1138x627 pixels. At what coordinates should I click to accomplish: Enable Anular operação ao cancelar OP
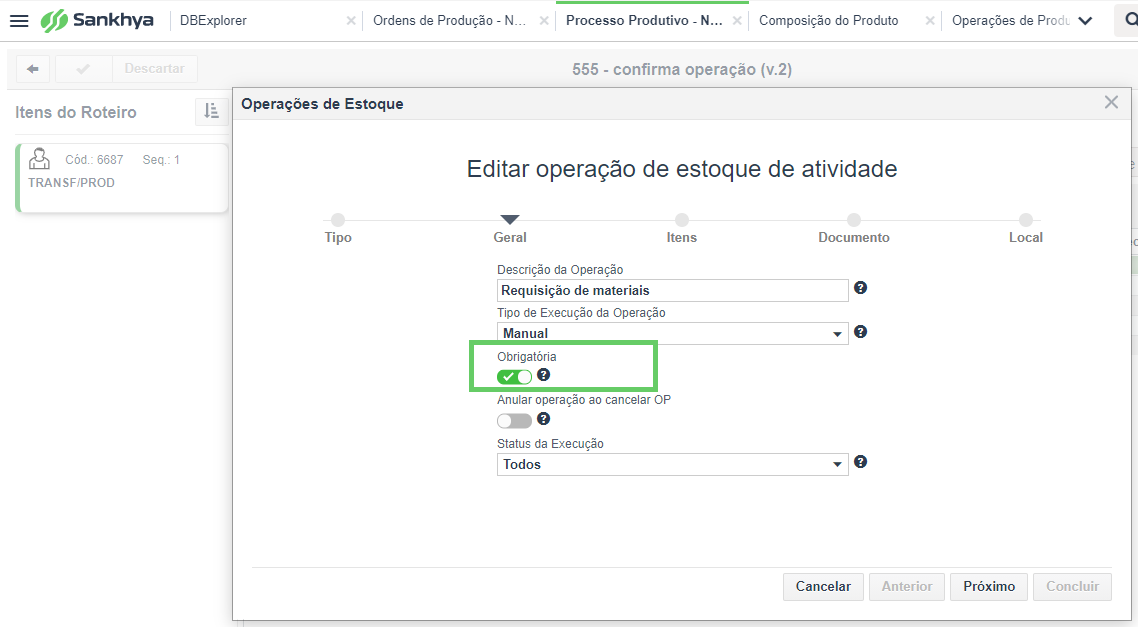point(514,421)
